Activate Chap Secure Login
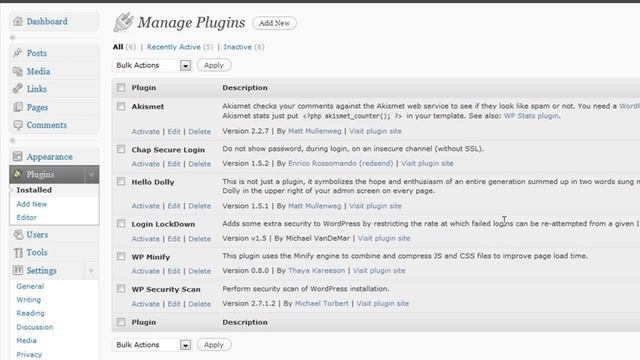Image resolution: width=640 pixels, height=360 pixels. pyautogui.click(x=145, y=164)
